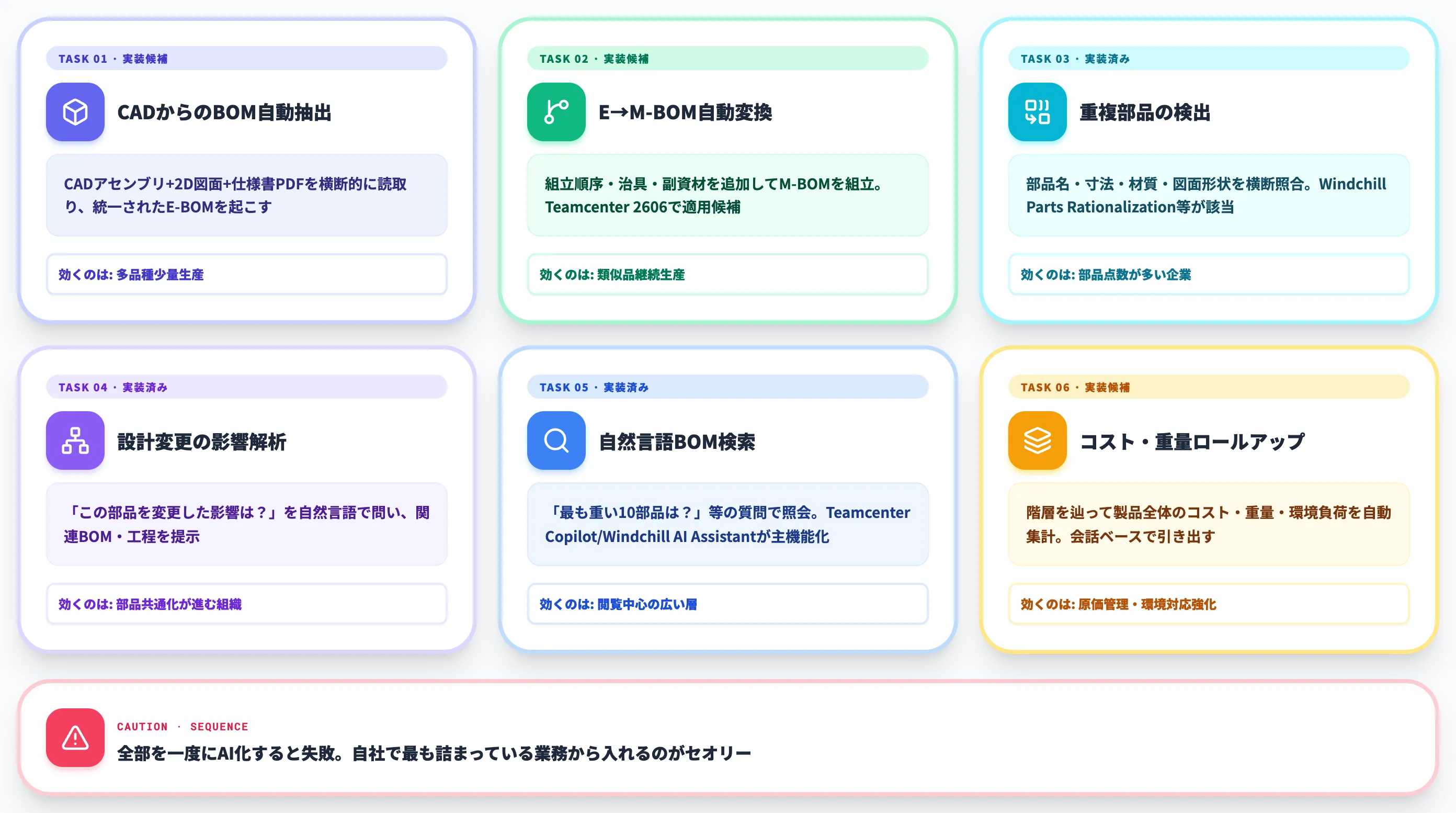Click the heading 設計変更の影響解析
Screen dimensions: 1456x813
pos(202,442)
